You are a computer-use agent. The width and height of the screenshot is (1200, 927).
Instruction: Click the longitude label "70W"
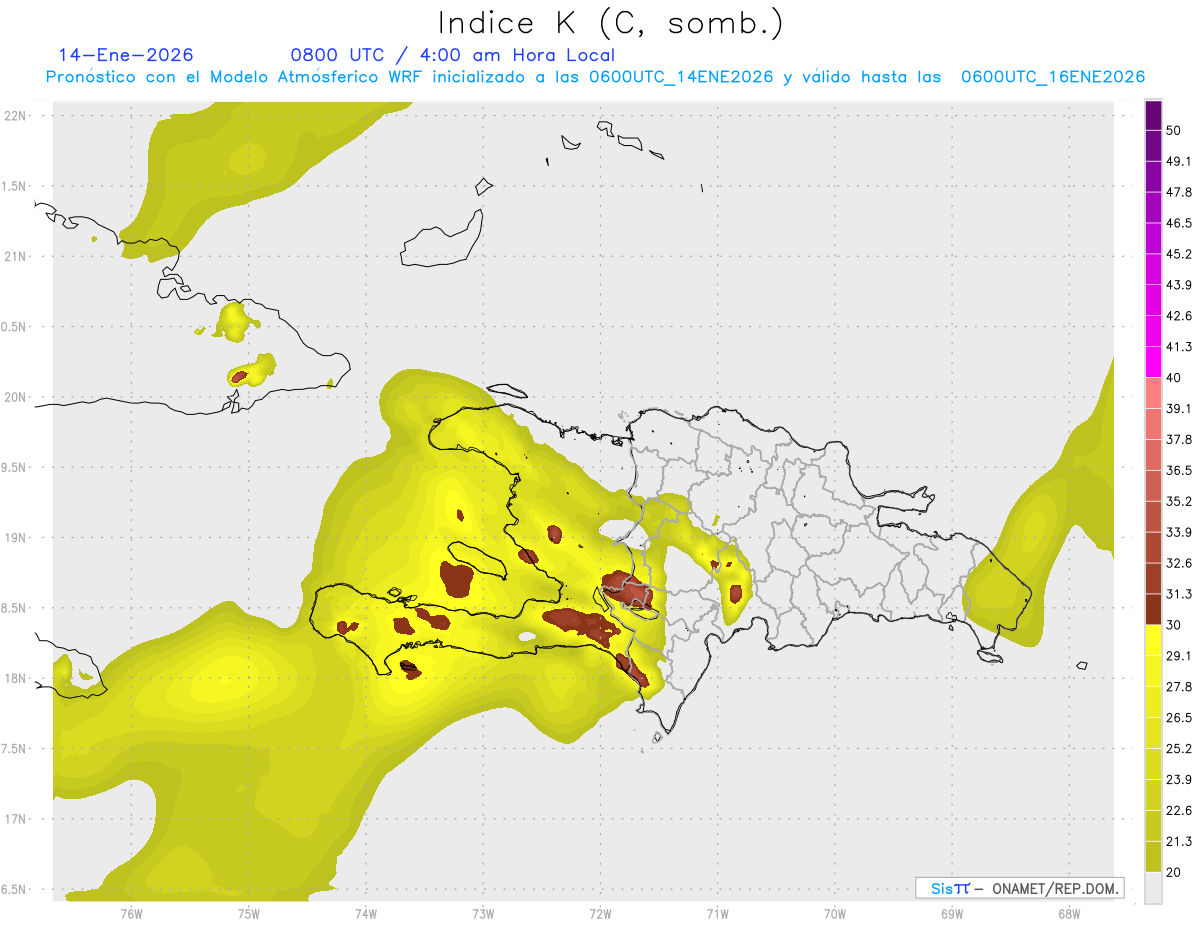pyautogui.click(x=835, y=913)
